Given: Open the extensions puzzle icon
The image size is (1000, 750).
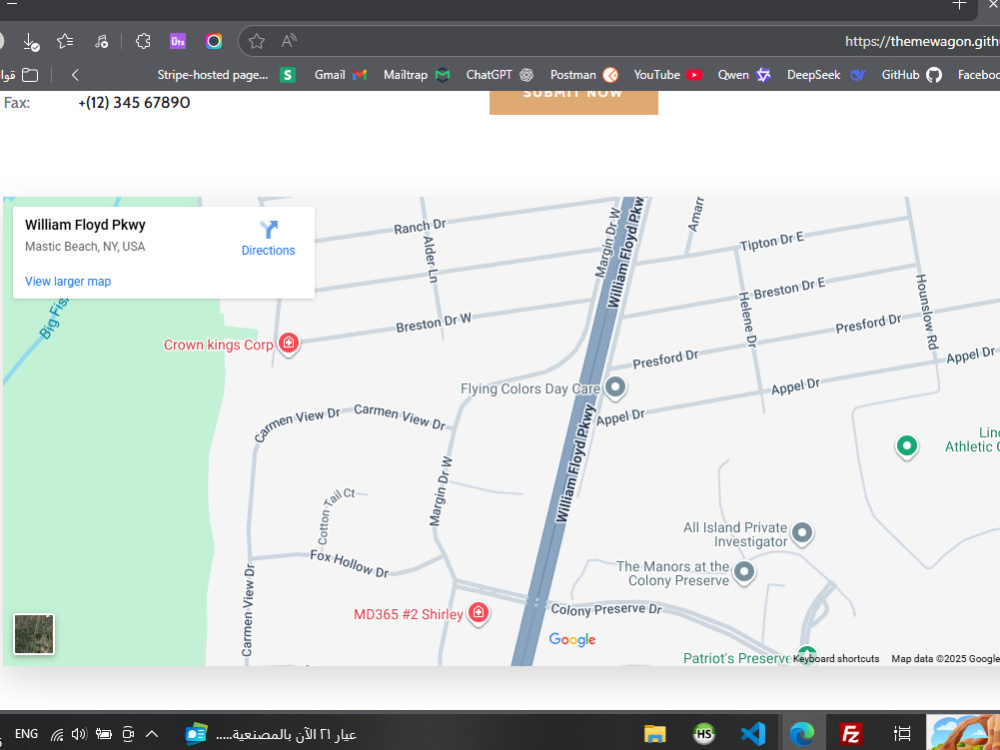Looking at the screenshot, I should pyautogui.click(x=143, y=41).
